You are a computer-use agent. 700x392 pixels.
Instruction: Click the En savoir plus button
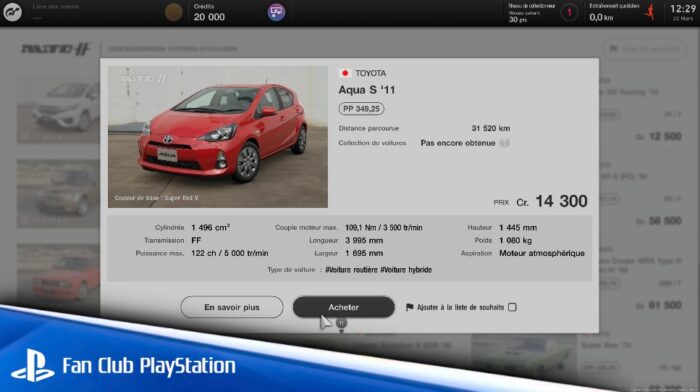point(232,307)
